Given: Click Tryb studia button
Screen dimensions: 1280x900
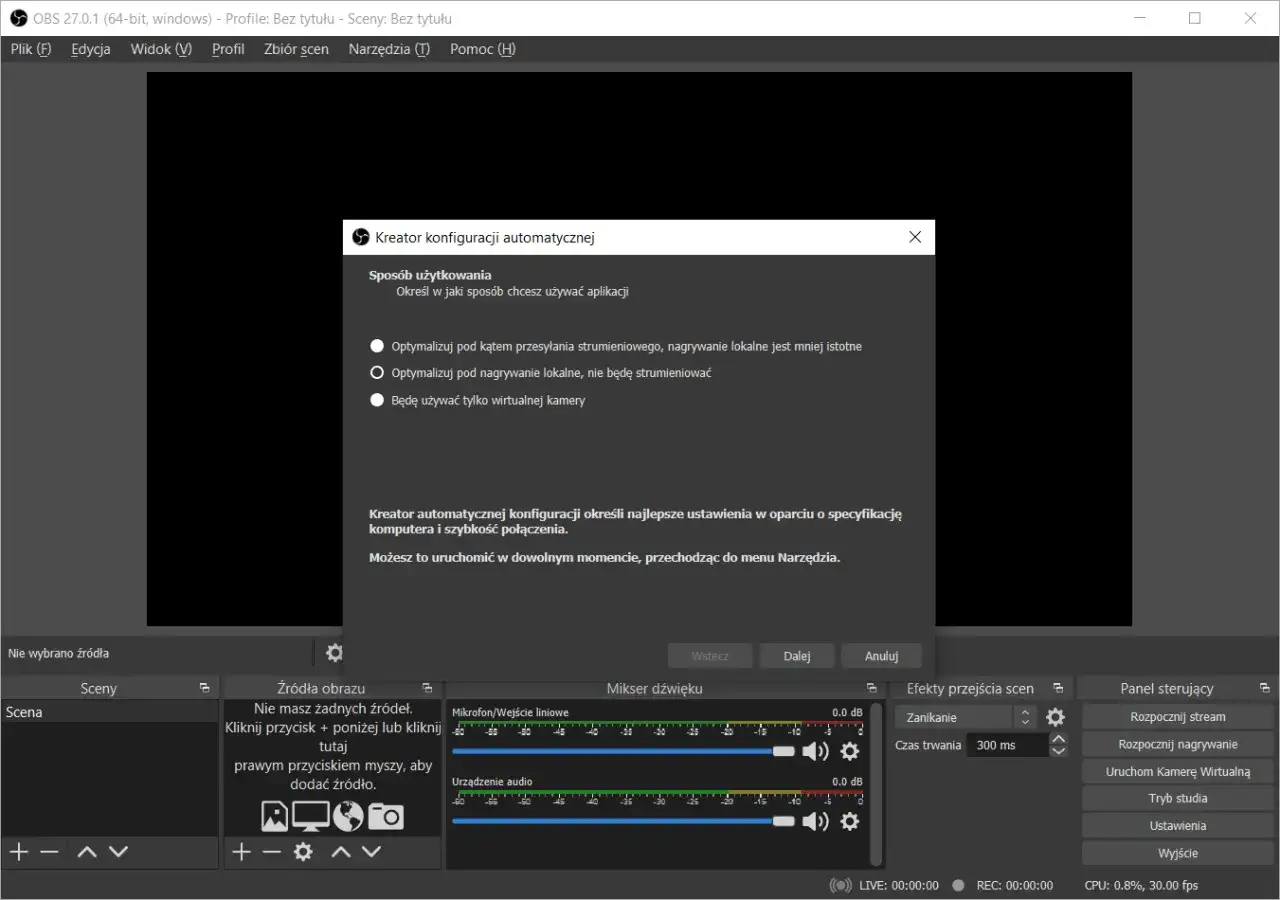Looking at the screenshot, I should point(1178,798).
